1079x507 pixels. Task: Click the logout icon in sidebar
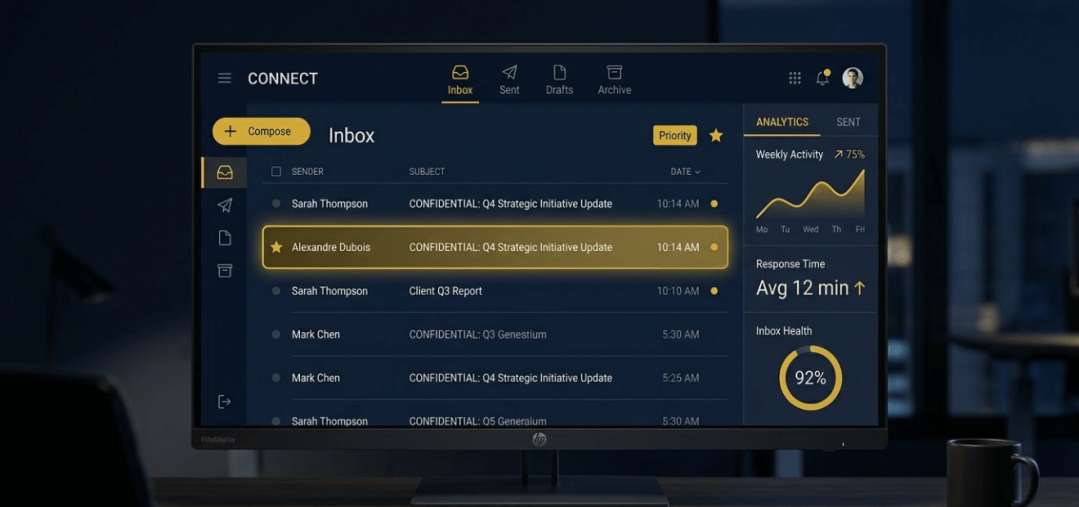[x=224, y=402]
